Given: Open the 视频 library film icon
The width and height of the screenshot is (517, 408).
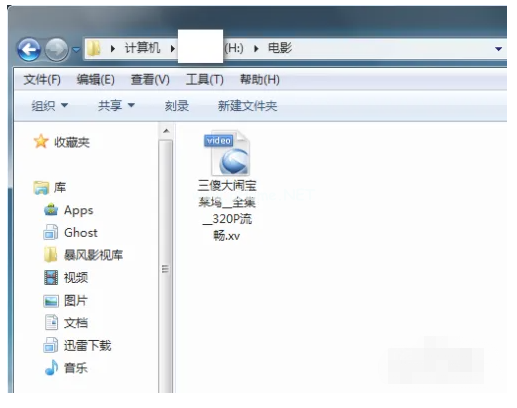Looking at the screenshot, I should (51, 277).
